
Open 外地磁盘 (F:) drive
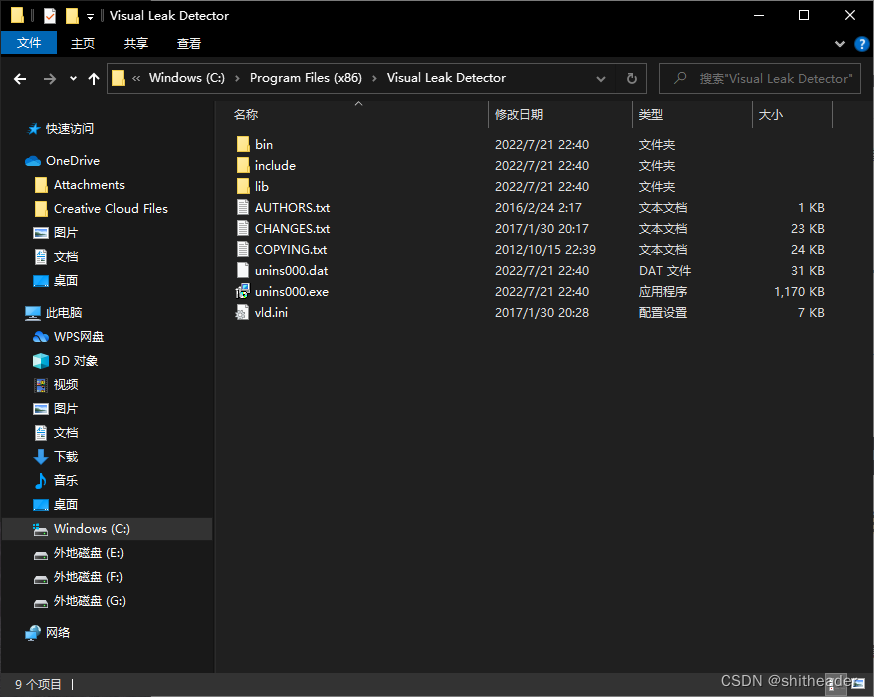click(88, 577)
